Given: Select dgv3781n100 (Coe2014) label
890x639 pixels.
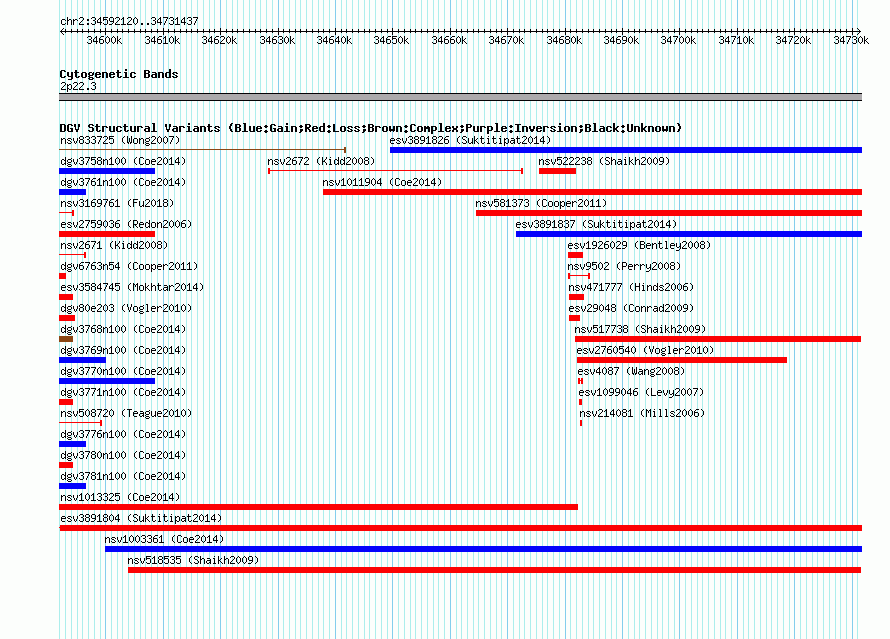Looking at the screenshot, I should pyautogui.click(x=123, y=476).
